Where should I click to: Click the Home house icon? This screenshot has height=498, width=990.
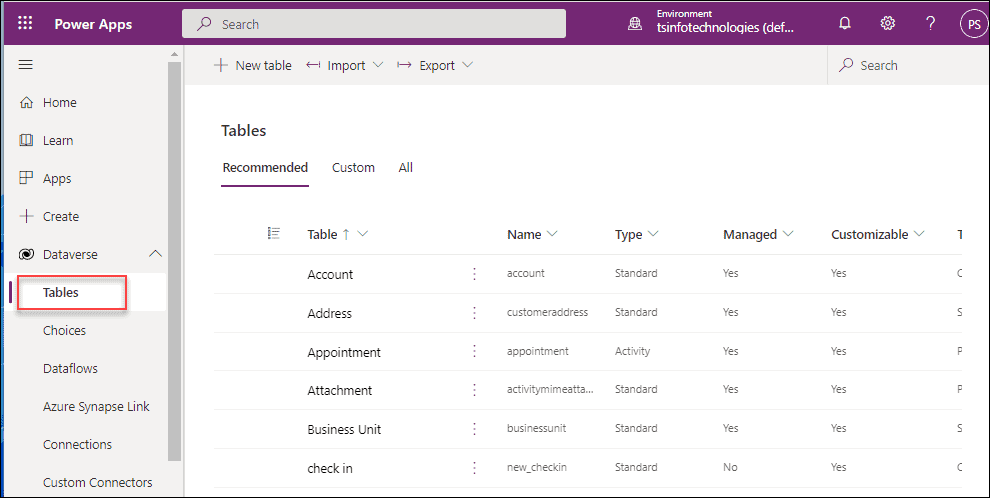[x=27, y=102]
